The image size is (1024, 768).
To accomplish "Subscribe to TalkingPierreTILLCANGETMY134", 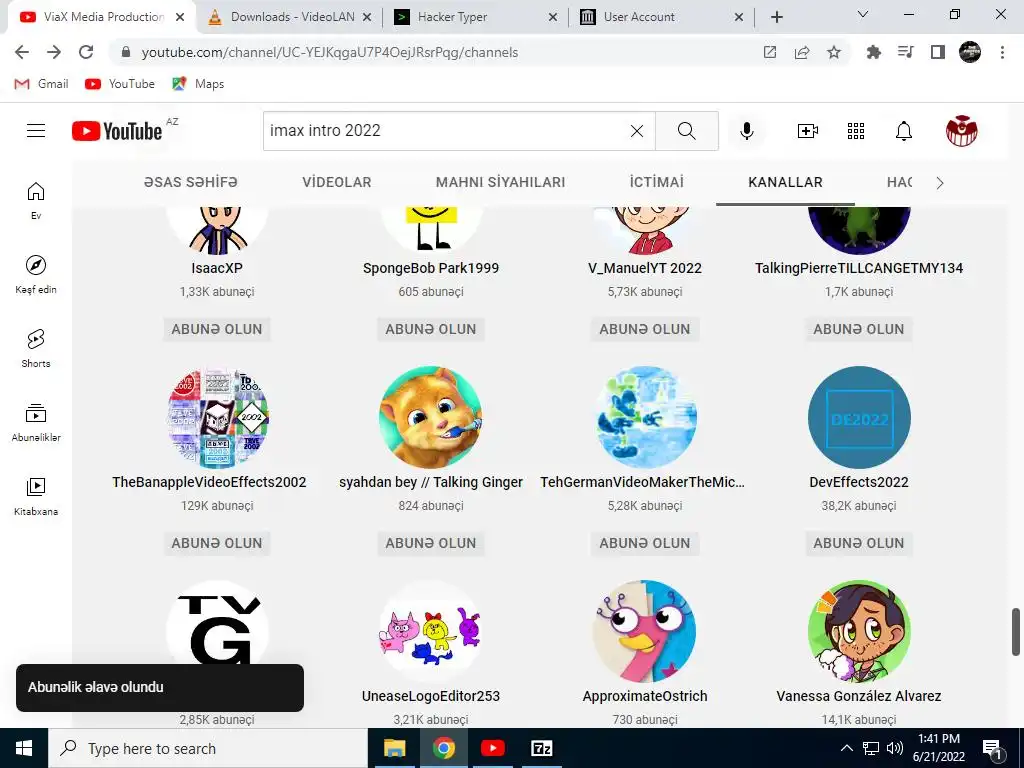I will (x=859, y=329).
